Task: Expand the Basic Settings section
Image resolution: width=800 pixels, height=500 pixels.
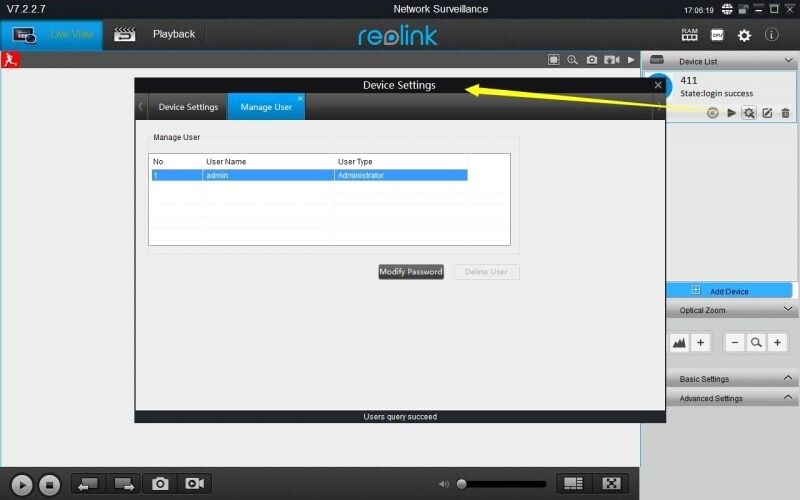Action: pyautogui.click(x=789, y=379)
